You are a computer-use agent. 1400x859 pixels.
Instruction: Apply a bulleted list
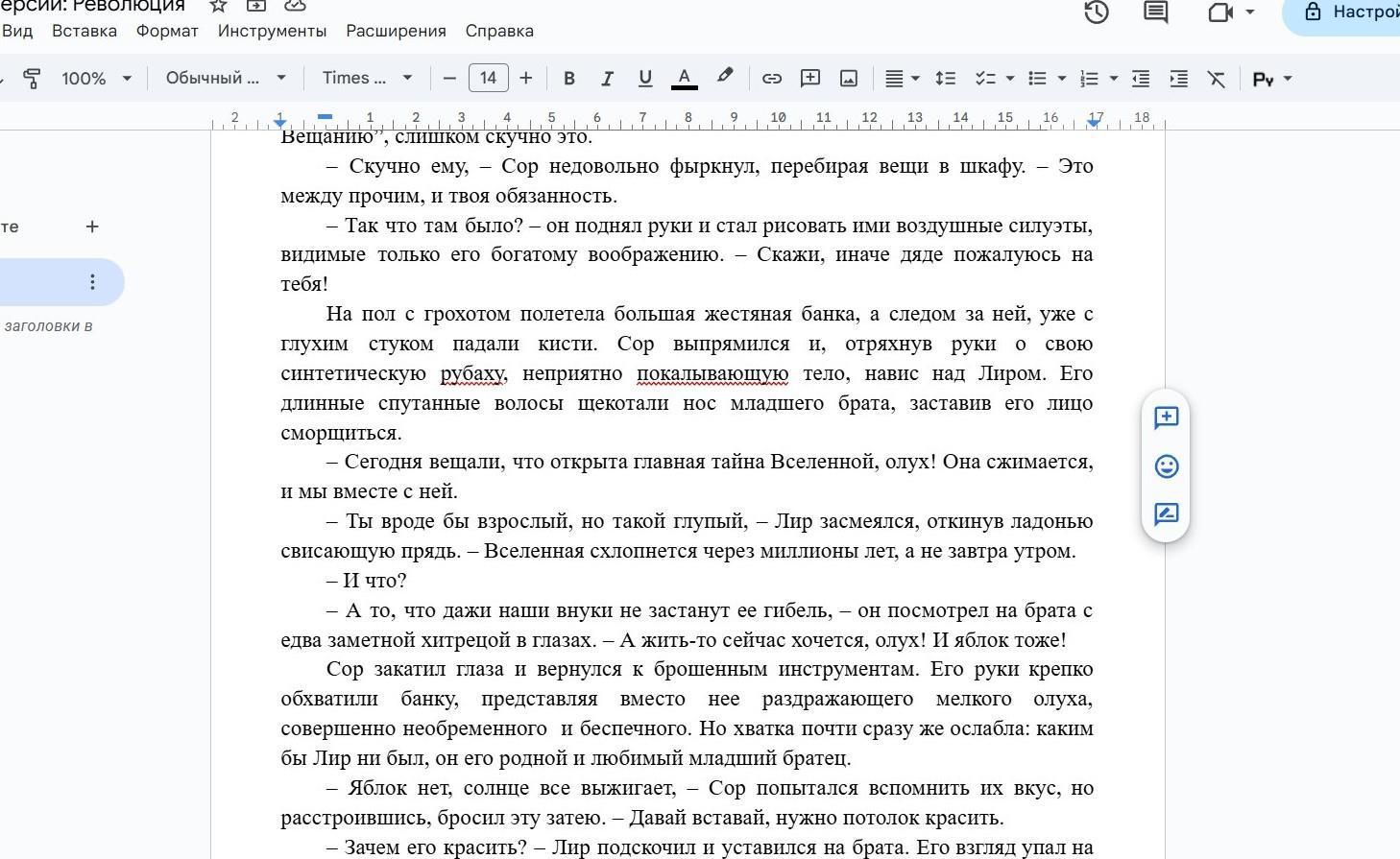click(x=1037, y=79)
